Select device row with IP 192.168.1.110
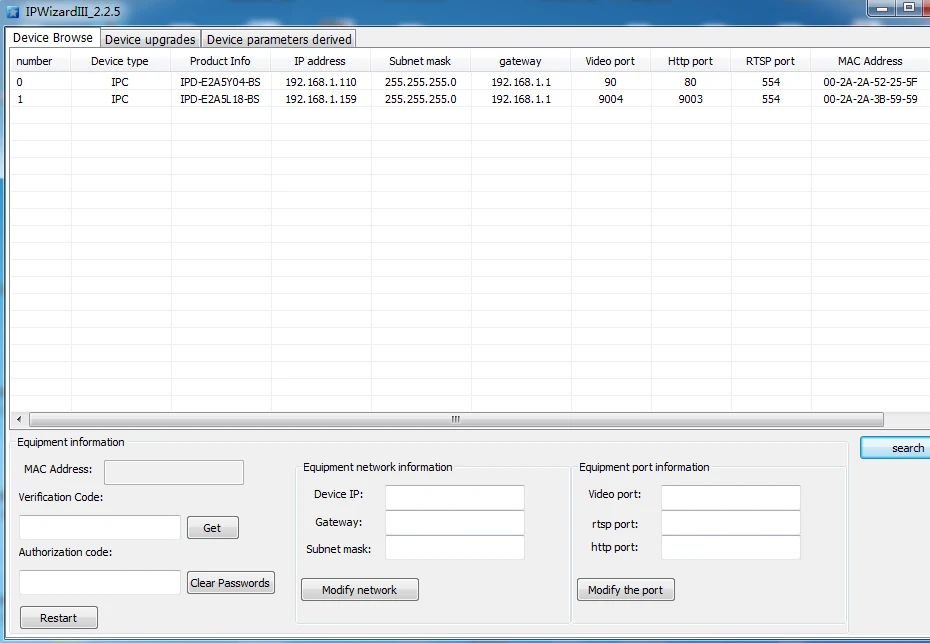 pyautogui.click(x=470, y=82)
